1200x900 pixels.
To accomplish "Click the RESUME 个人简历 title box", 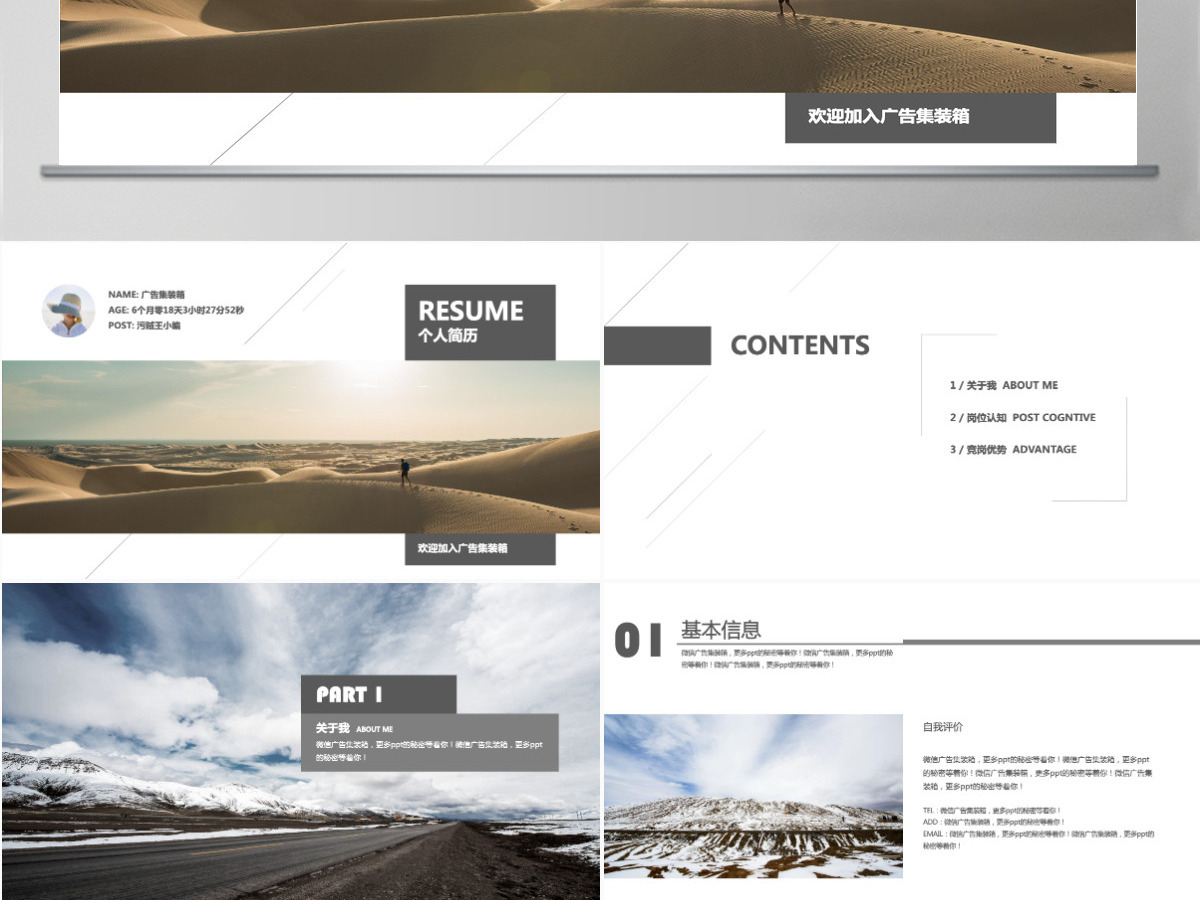I will point(480,322).
